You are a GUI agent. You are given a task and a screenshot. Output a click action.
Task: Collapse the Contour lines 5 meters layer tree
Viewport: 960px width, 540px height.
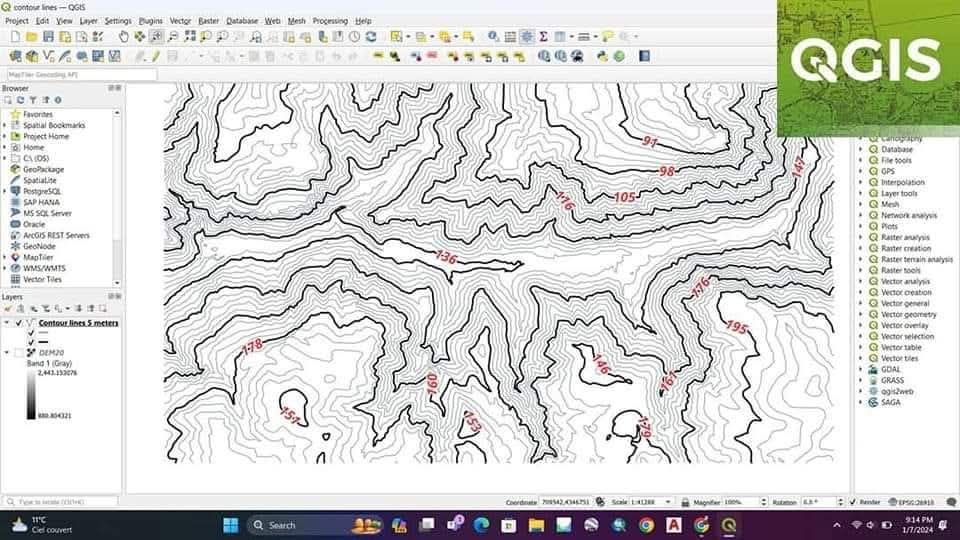[7, 323]
